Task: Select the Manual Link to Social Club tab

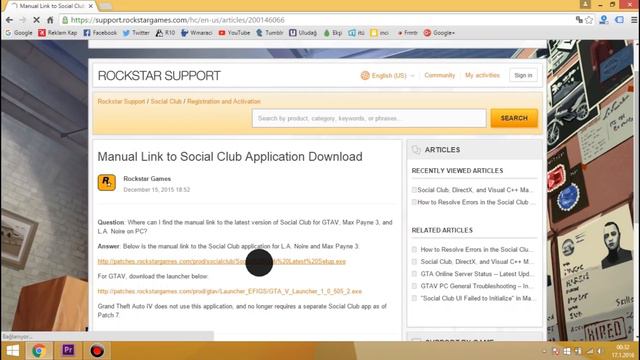Action: click(x=51, y=6)
